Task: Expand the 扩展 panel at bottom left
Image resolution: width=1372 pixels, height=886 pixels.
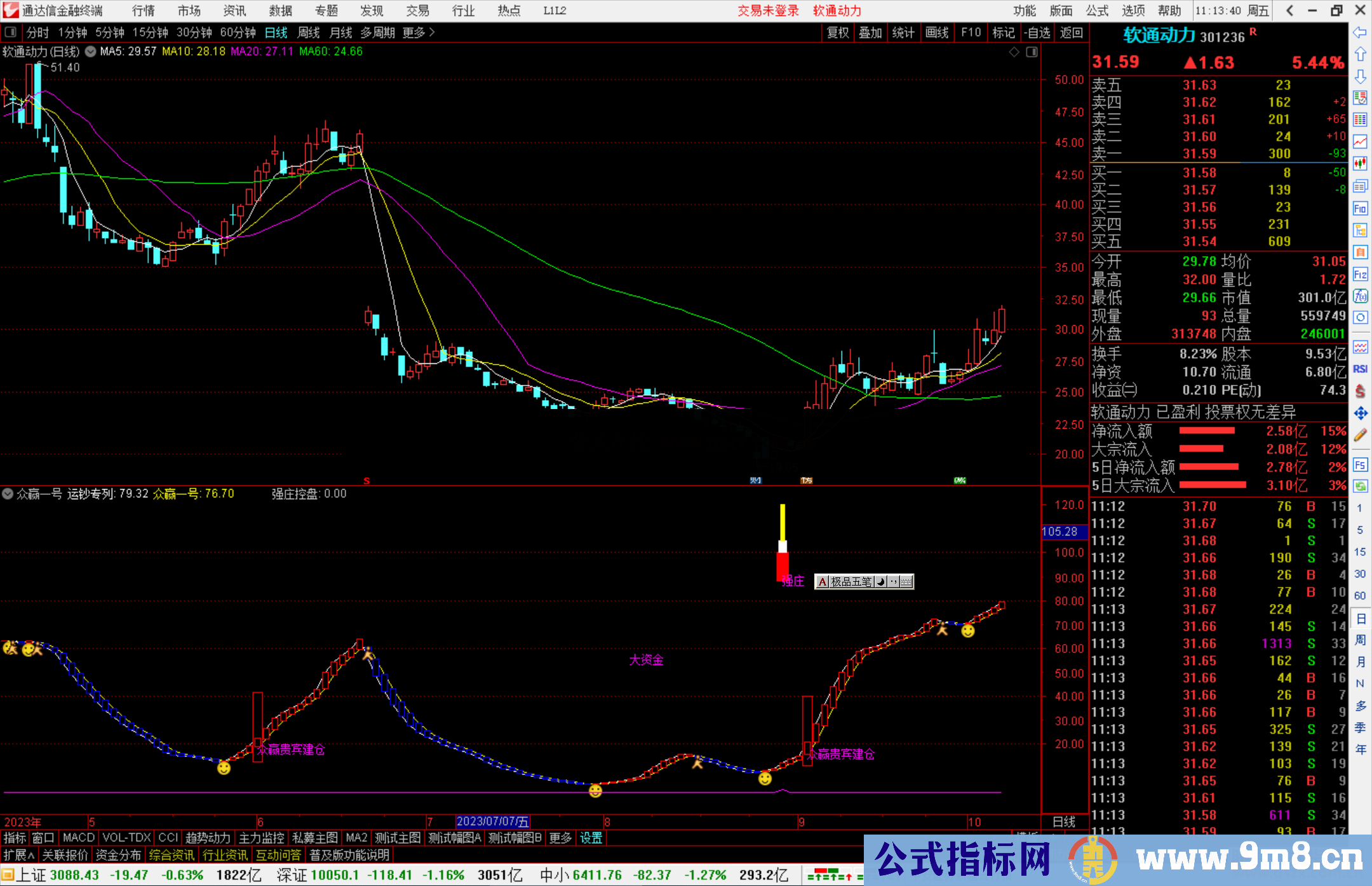Action: coord(19,855)
